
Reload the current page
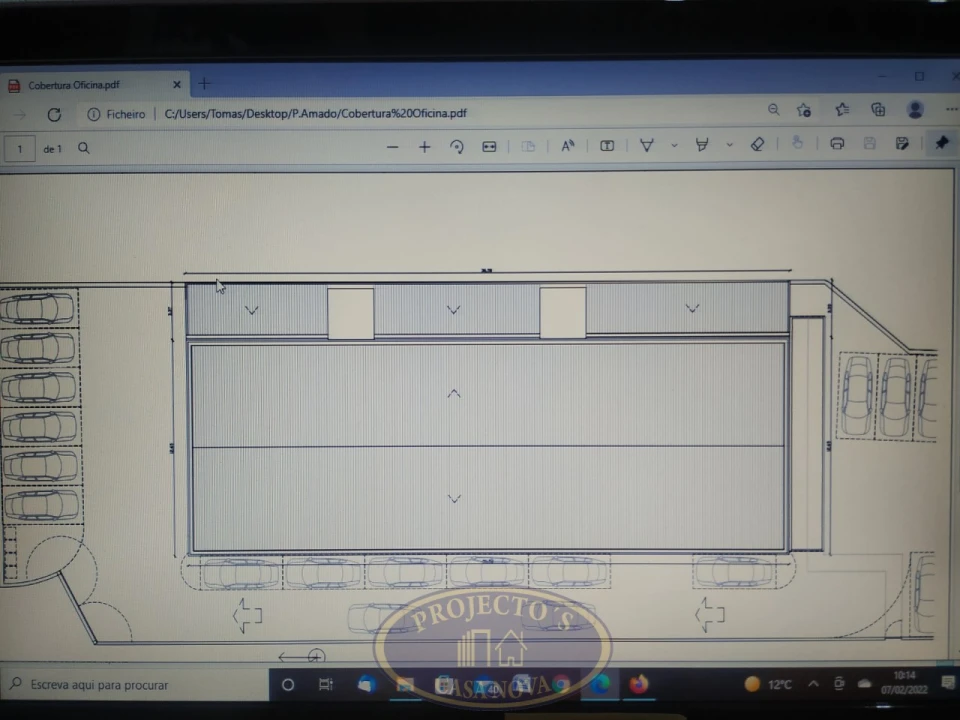point(54,115)
